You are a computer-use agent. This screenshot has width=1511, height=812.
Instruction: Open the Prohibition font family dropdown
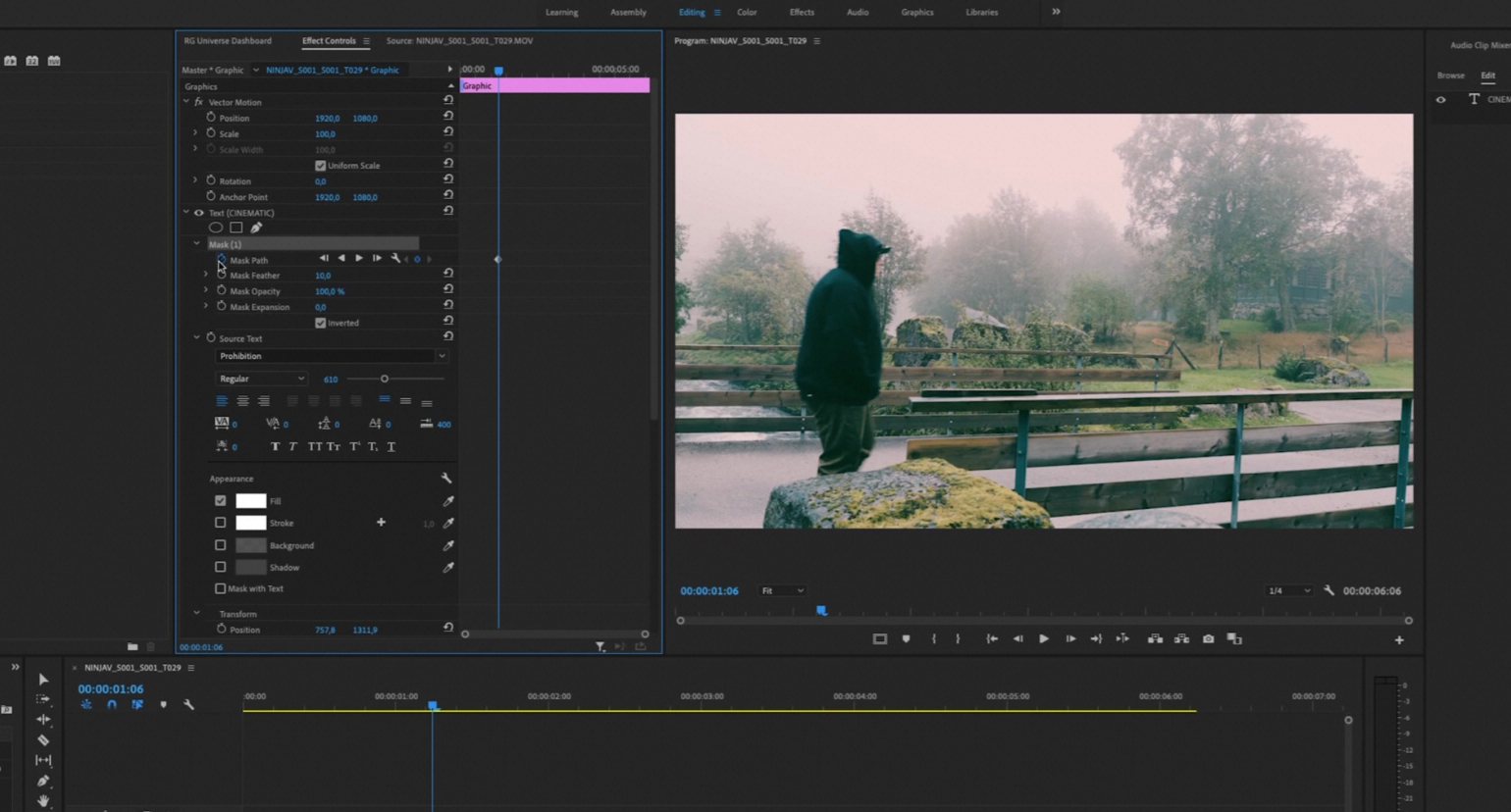(332, 356)
